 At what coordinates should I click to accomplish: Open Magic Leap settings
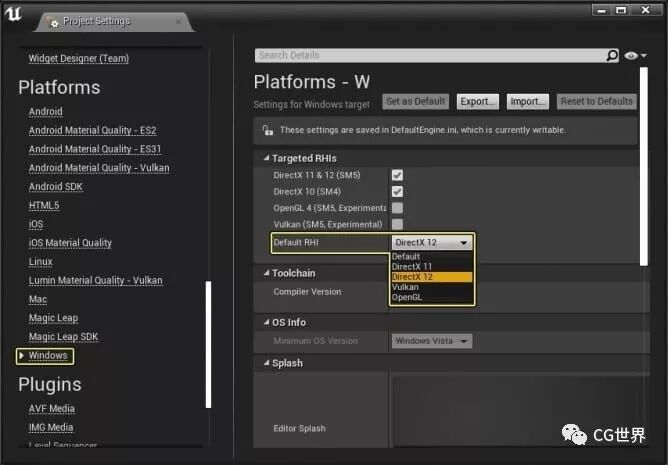click(53, 318)
